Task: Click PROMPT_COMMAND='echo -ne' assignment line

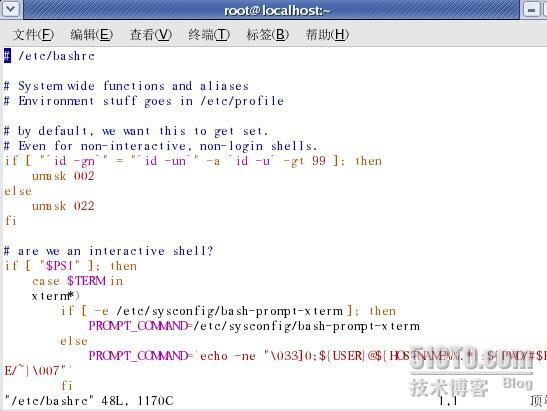Action: [317, 356]
